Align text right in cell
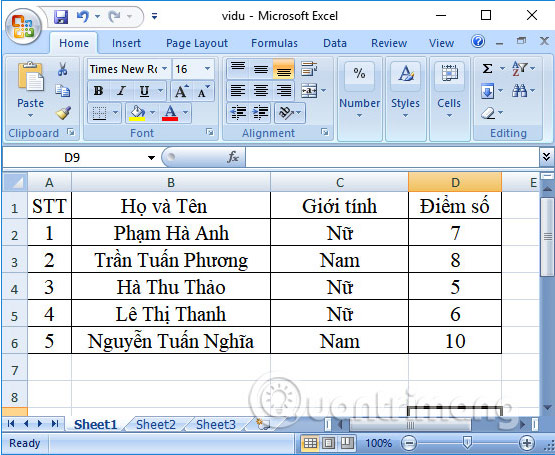Viewport: 555px width, 455px height. (x=284, y=91)
